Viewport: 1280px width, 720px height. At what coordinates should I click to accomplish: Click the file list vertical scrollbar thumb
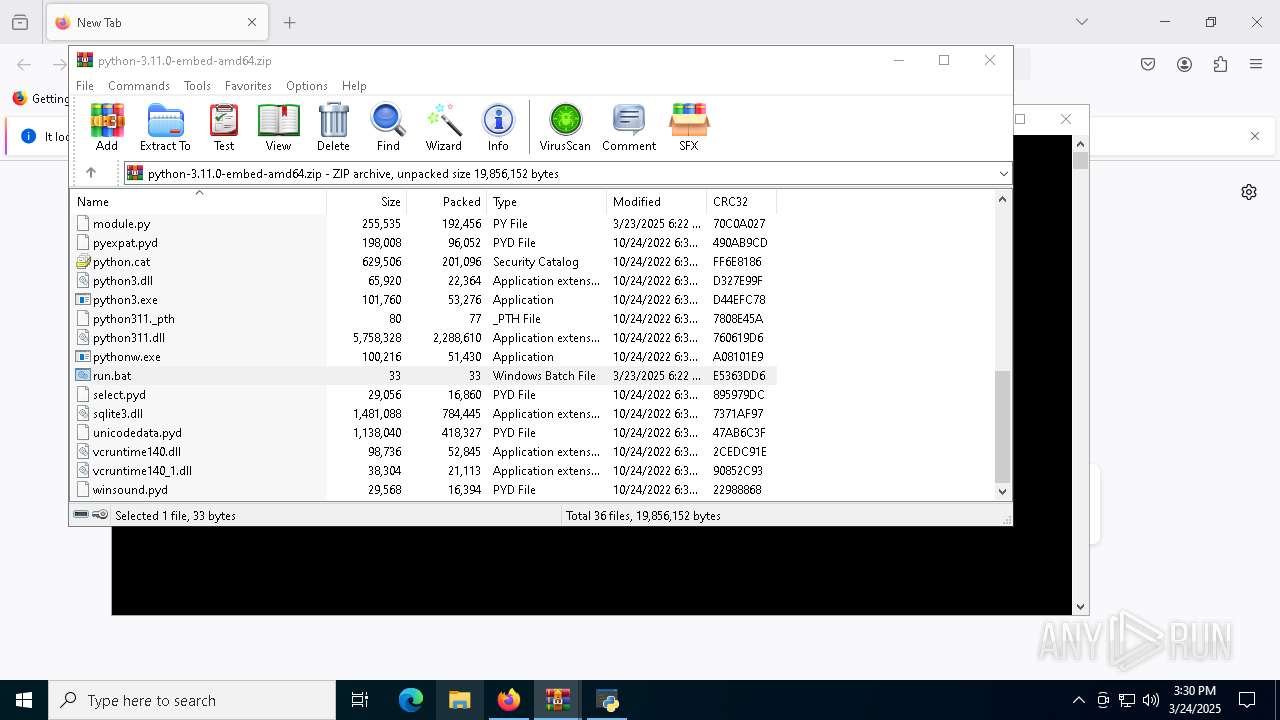(x=1003, y=426)
